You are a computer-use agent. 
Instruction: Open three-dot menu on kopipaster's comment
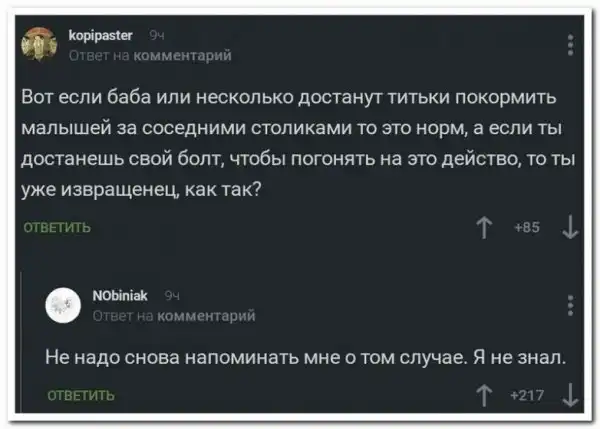click(x=570, y=46)
